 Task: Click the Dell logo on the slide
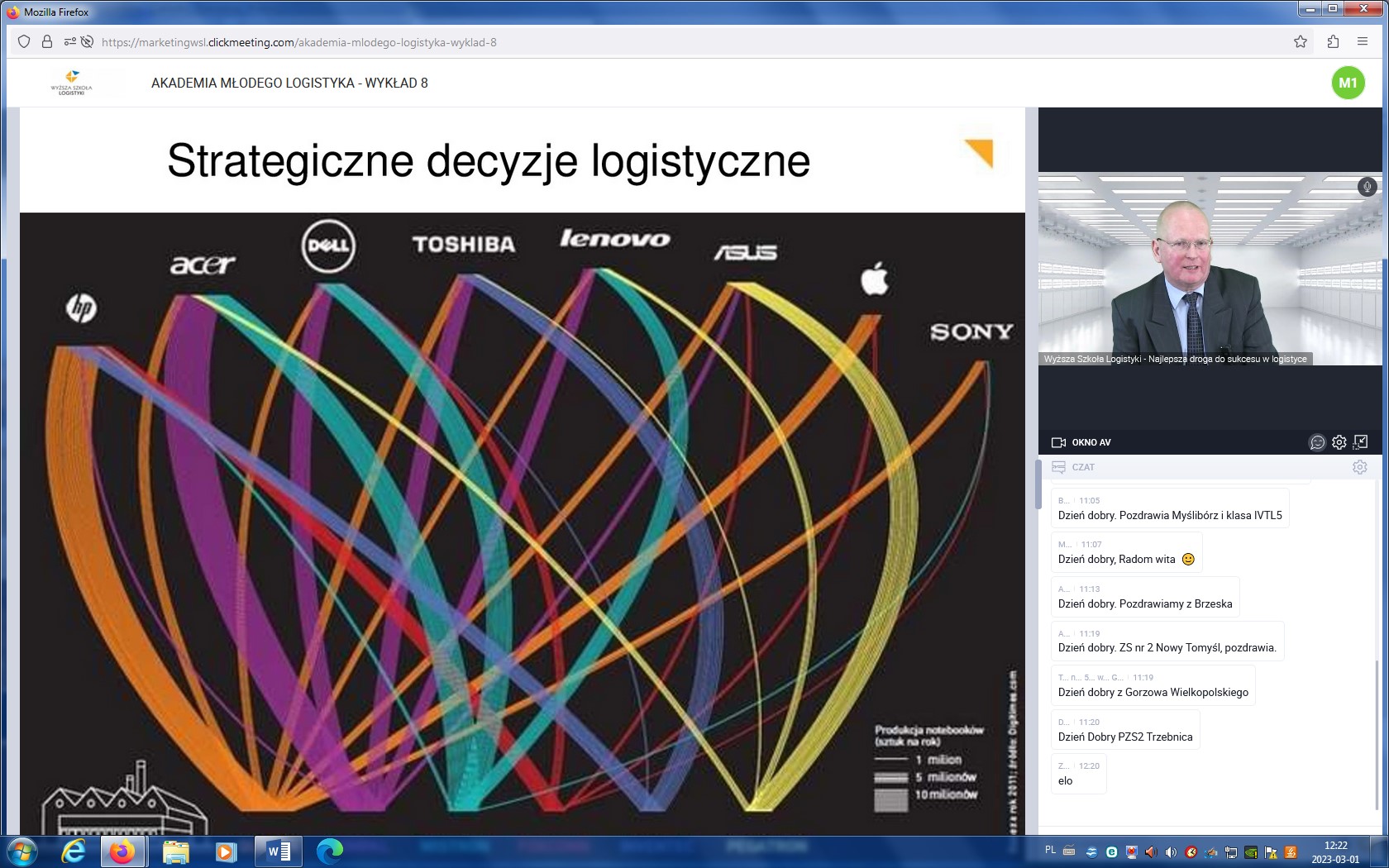[329, 246]
